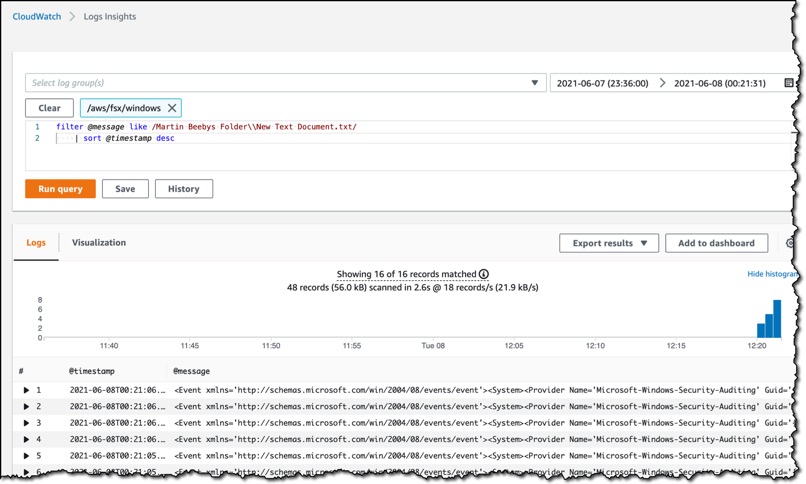Click the @timestamp column header
Image resolution: width=806 pixels, height=484 pixels.
[91, 371]
